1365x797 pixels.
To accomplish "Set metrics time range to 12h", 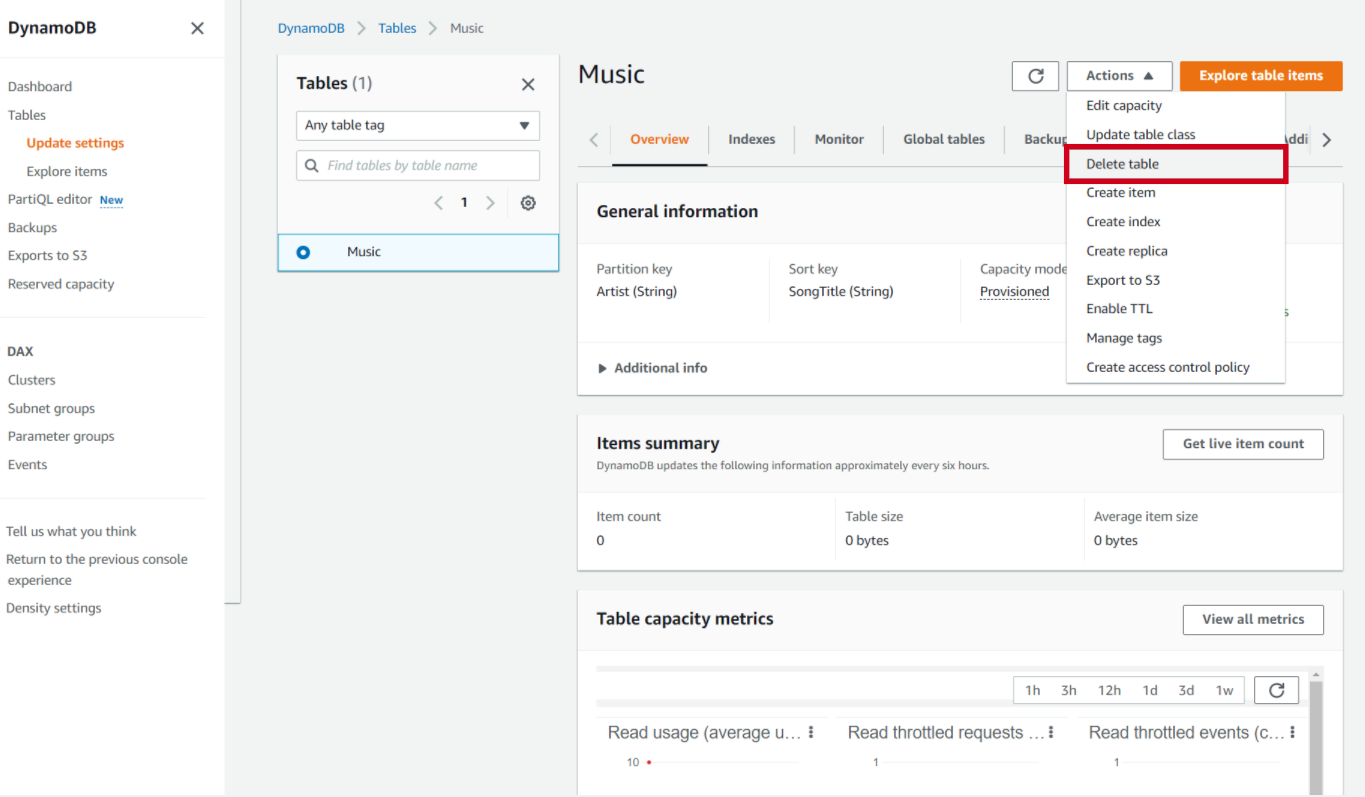I will coord(1109,690).
